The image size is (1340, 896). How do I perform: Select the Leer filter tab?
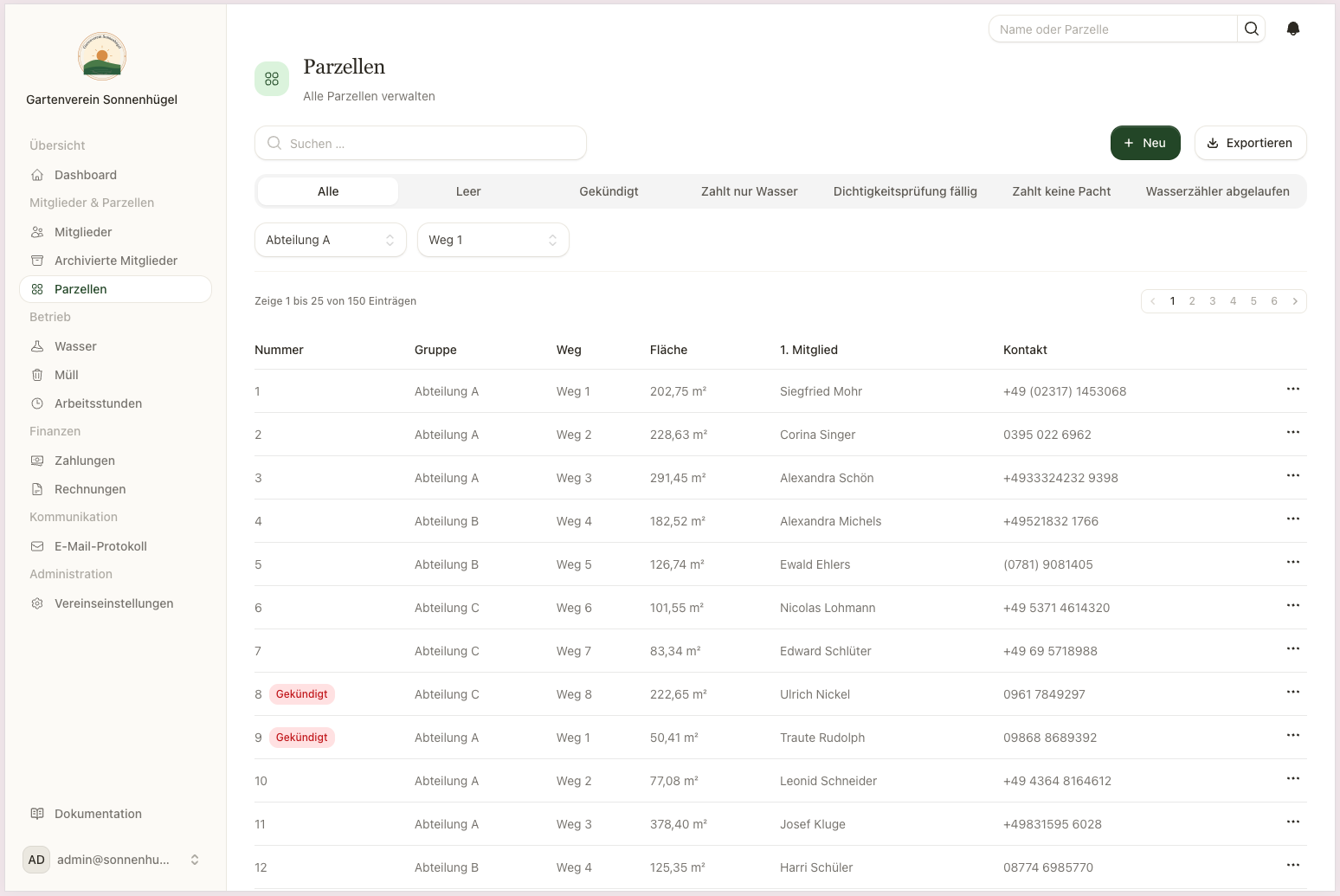tap(468, 191)
